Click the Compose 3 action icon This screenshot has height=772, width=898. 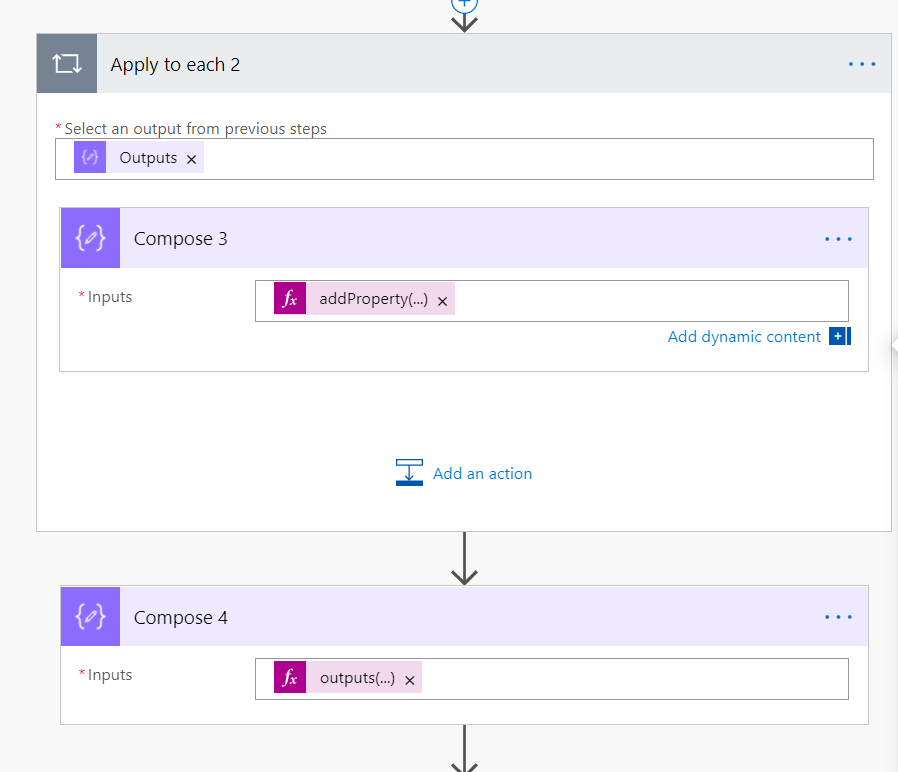pyautogui.click(x=90, y=238)
